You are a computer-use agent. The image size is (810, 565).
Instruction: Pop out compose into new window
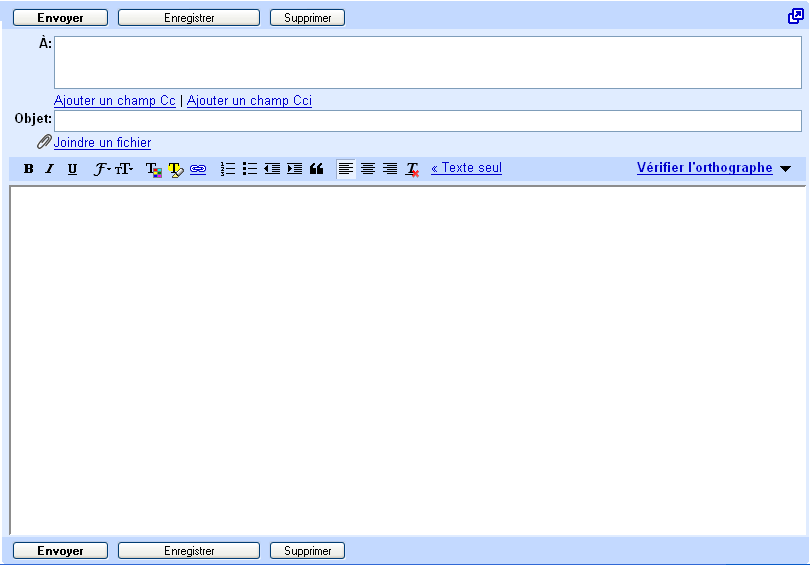(796, 17)
